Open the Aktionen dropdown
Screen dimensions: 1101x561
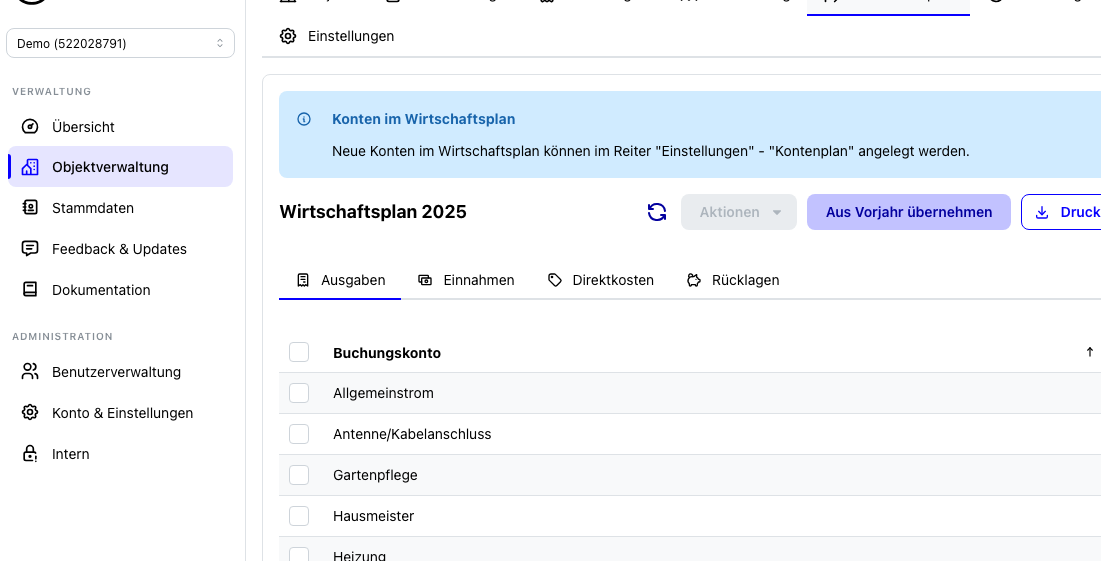click(739, 212)
